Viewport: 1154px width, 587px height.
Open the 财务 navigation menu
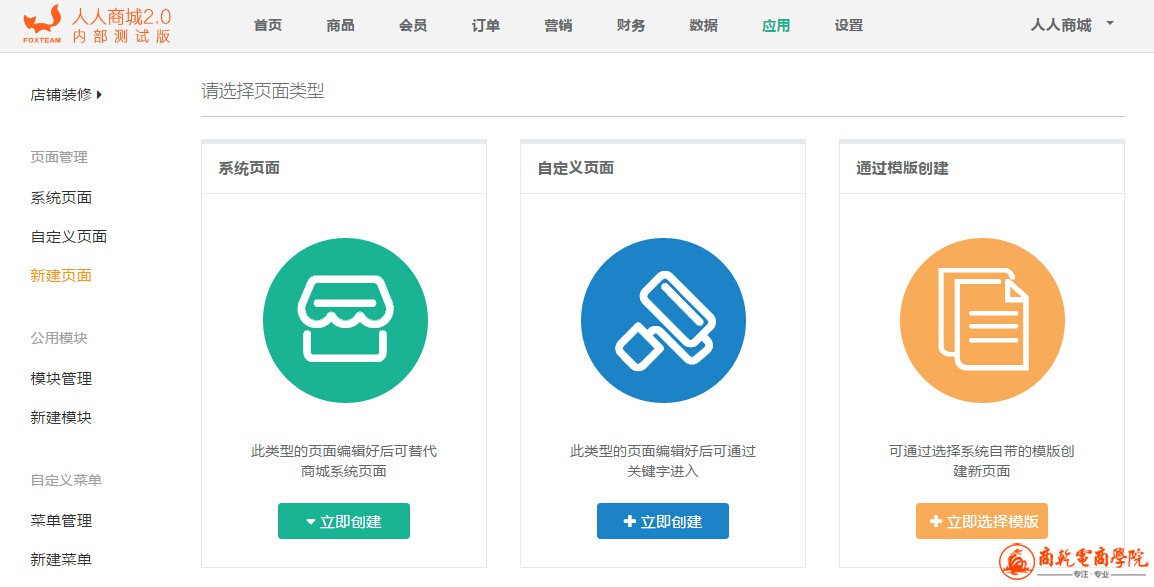(631, 25)
